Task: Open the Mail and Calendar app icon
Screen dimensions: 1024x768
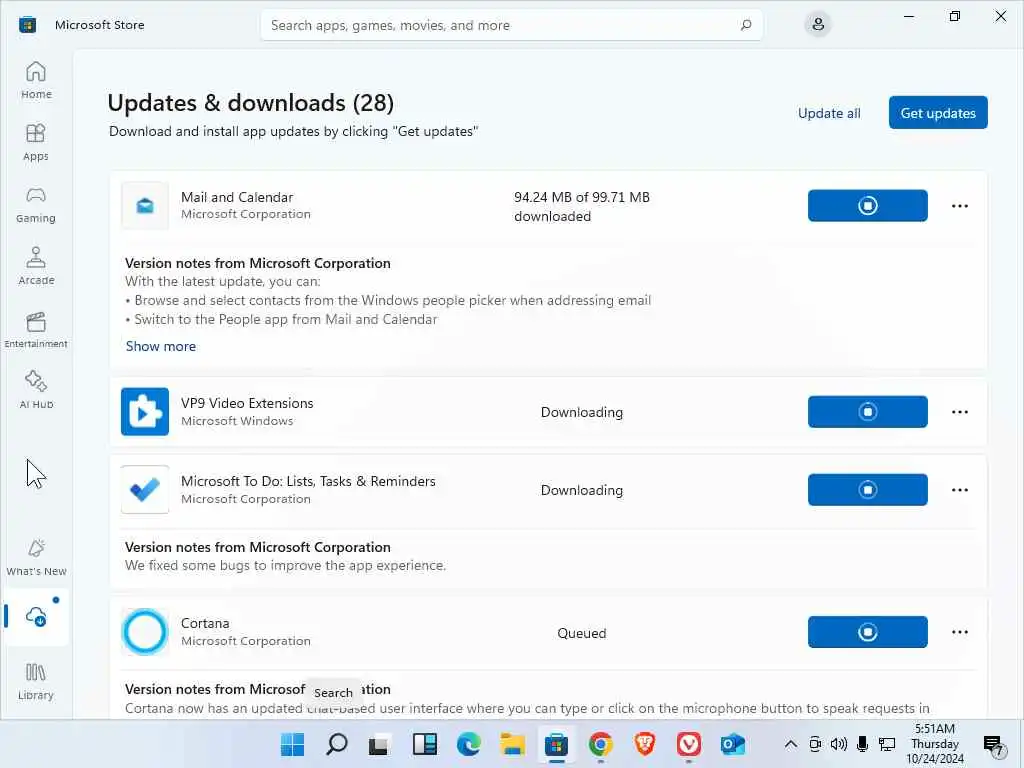Action: 145,206
